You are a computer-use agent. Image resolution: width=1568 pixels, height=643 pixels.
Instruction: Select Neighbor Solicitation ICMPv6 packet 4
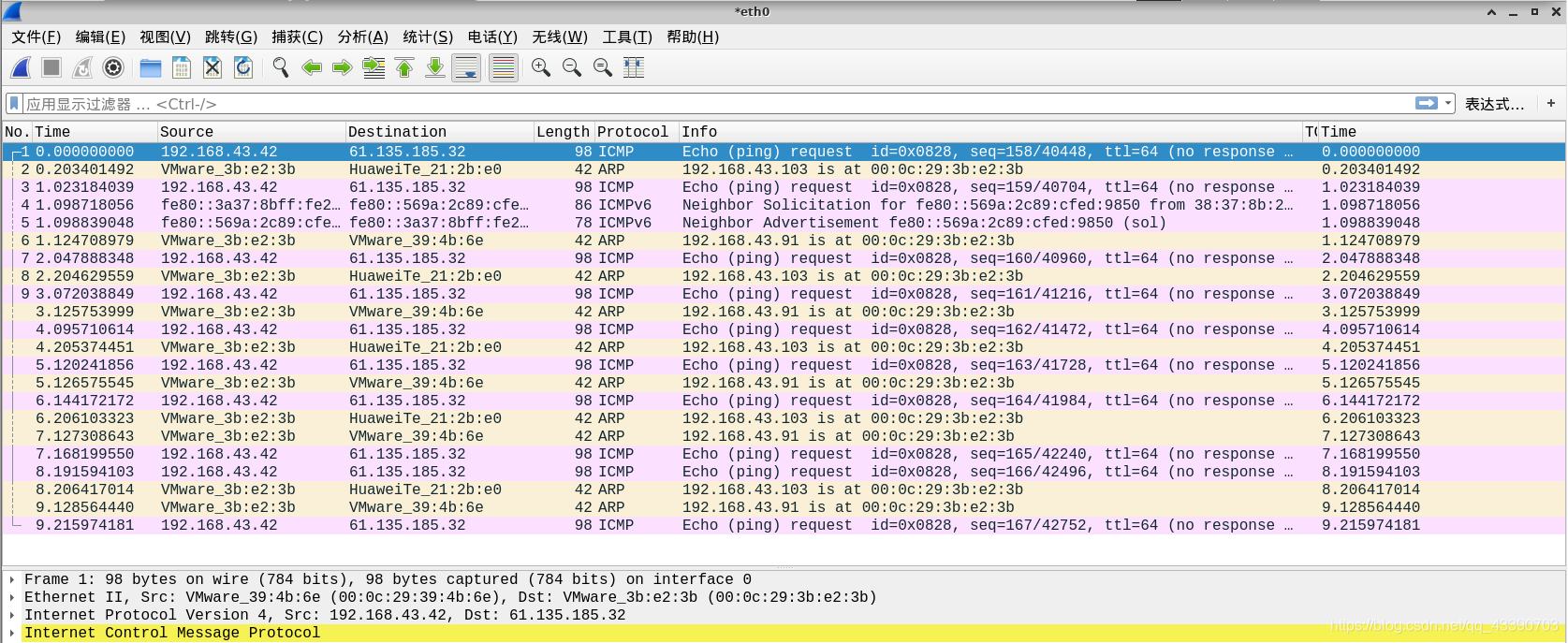coord(783,205)
